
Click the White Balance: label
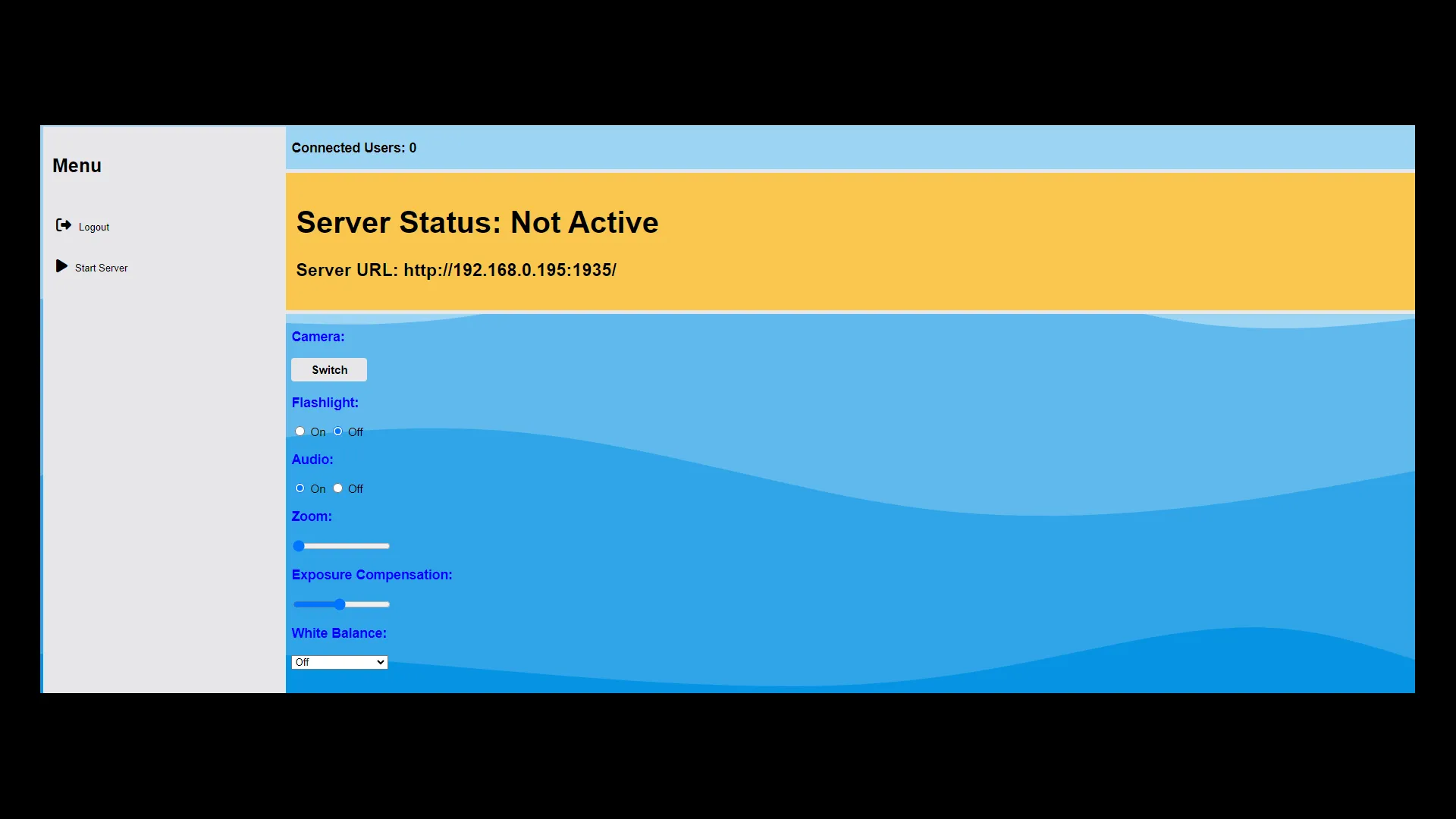pyautogui.click(x=339, y=633)
